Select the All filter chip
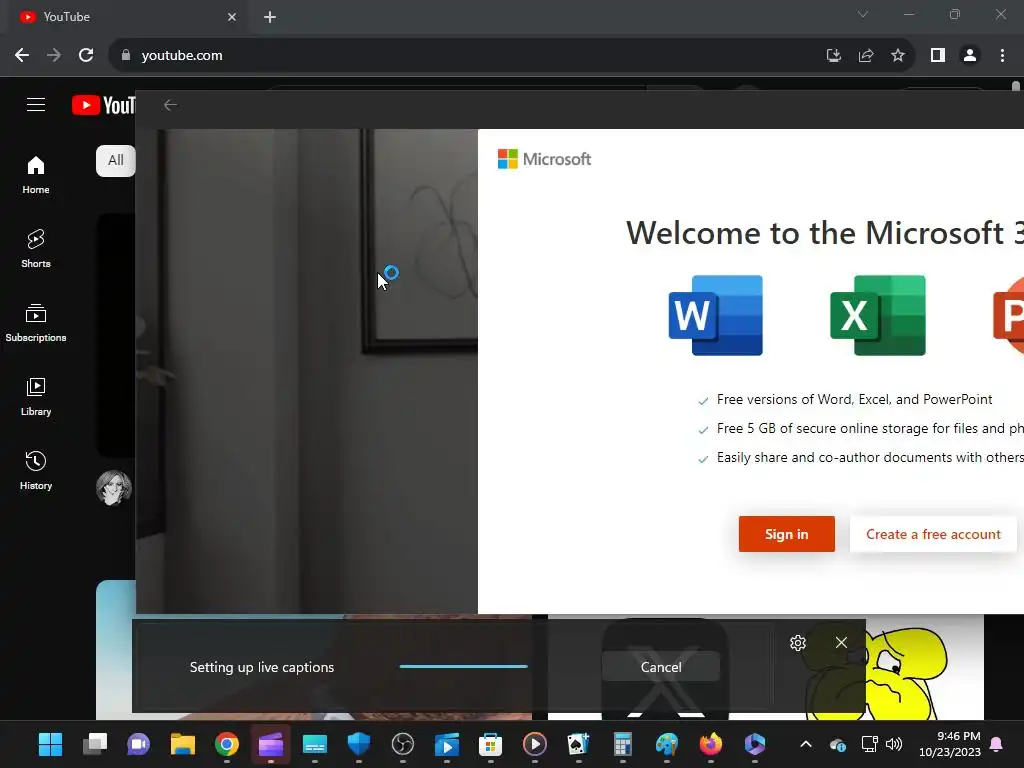Image resolution: width=1024 pixels, height=768 pixels. [116, 161]
